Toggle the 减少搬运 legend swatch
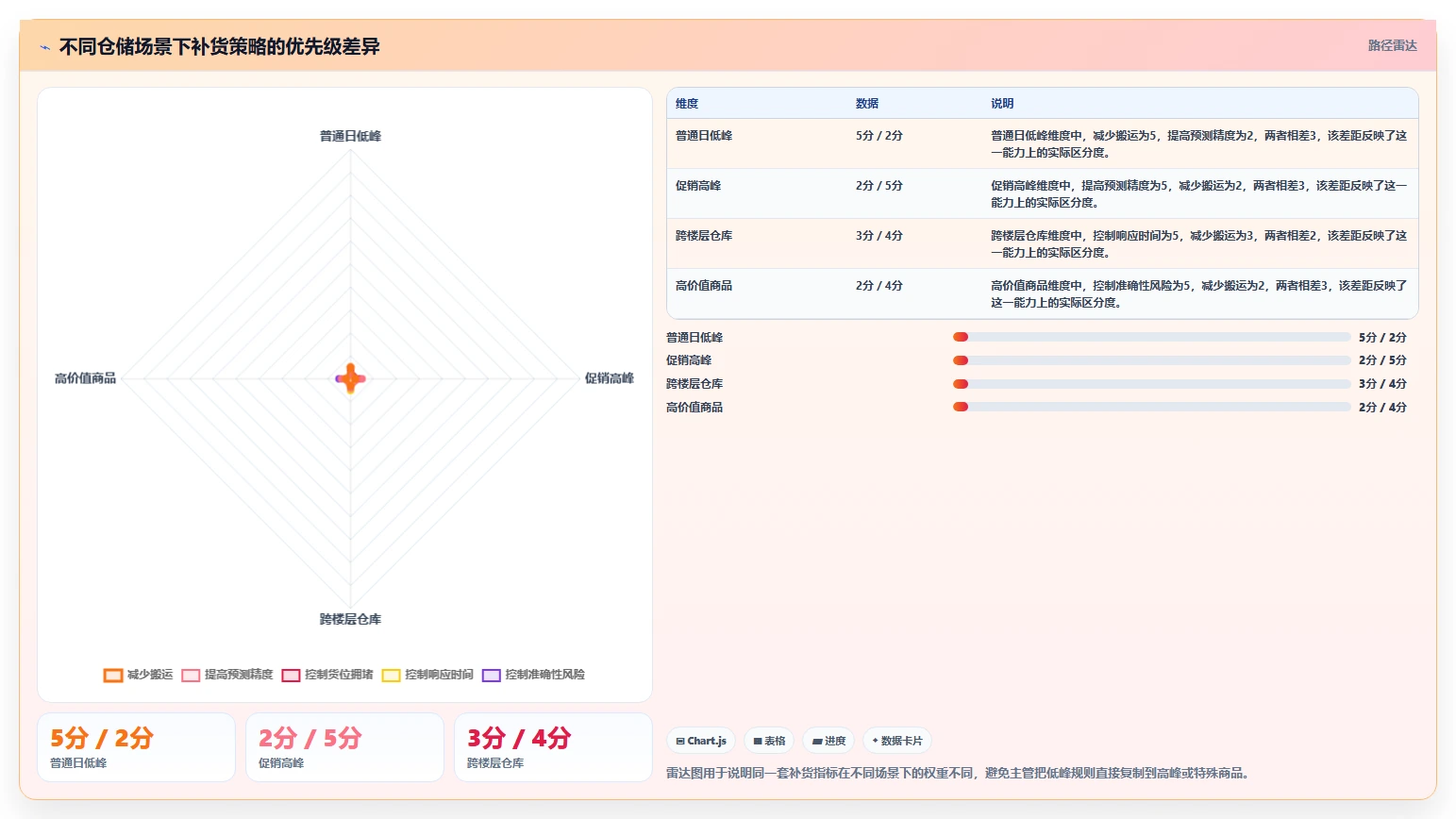 [x=113, y=675]
